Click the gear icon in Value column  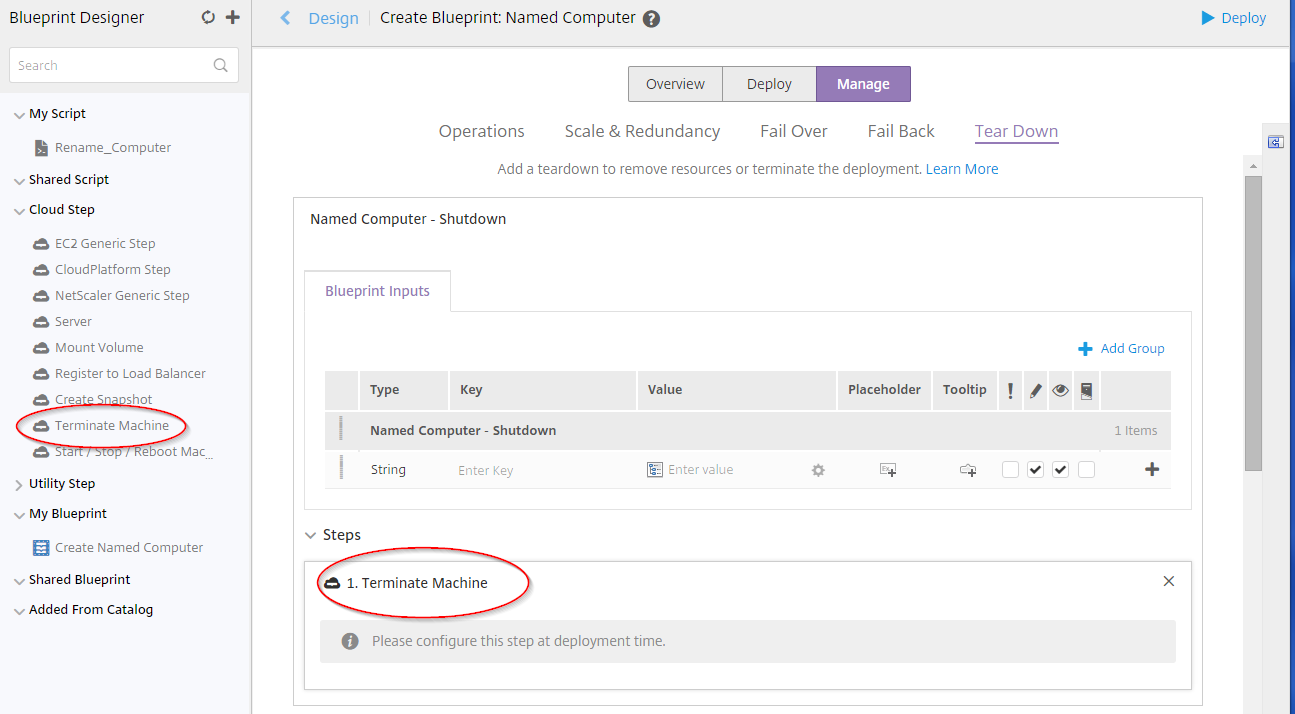click(x=818, y=470)
